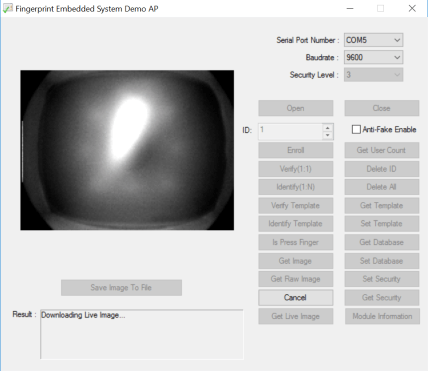This screenshot has width=428, height=371.
Task: Click the Get Live Image button
Action: [296, 316]
